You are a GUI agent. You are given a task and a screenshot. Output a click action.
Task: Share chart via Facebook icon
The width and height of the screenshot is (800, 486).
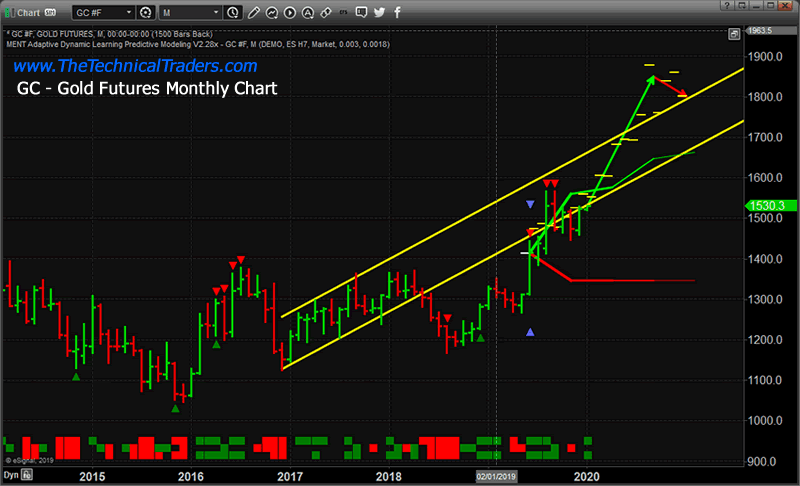coord(397,12)
